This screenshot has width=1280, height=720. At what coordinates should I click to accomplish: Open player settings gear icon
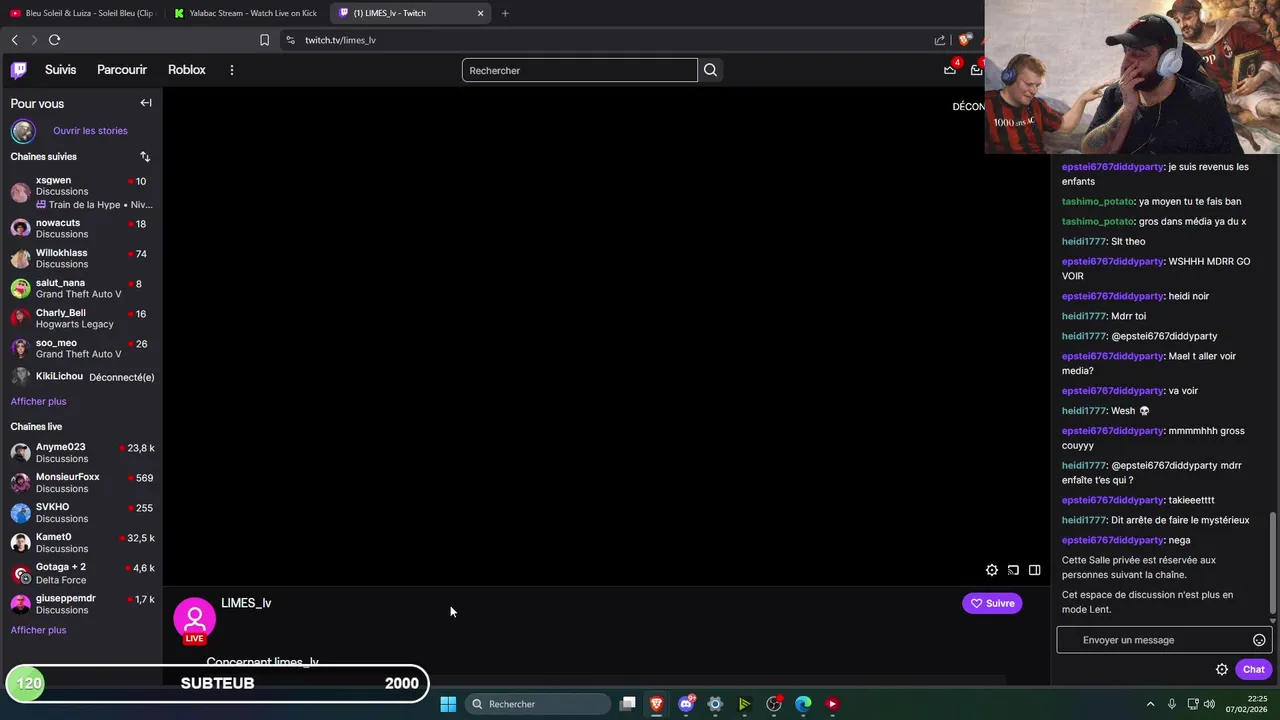(x=992, y=570)
